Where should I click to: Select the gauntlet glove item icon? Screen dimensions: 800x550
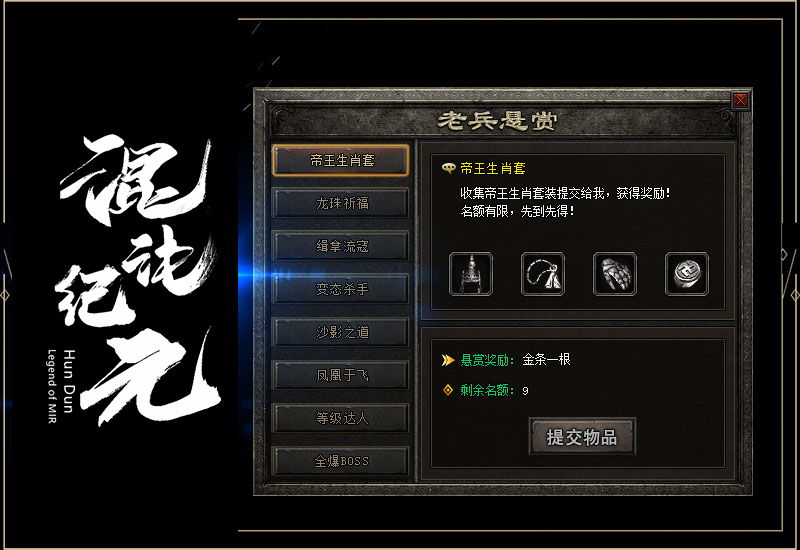pyautogui.click(x=614, y=274)
